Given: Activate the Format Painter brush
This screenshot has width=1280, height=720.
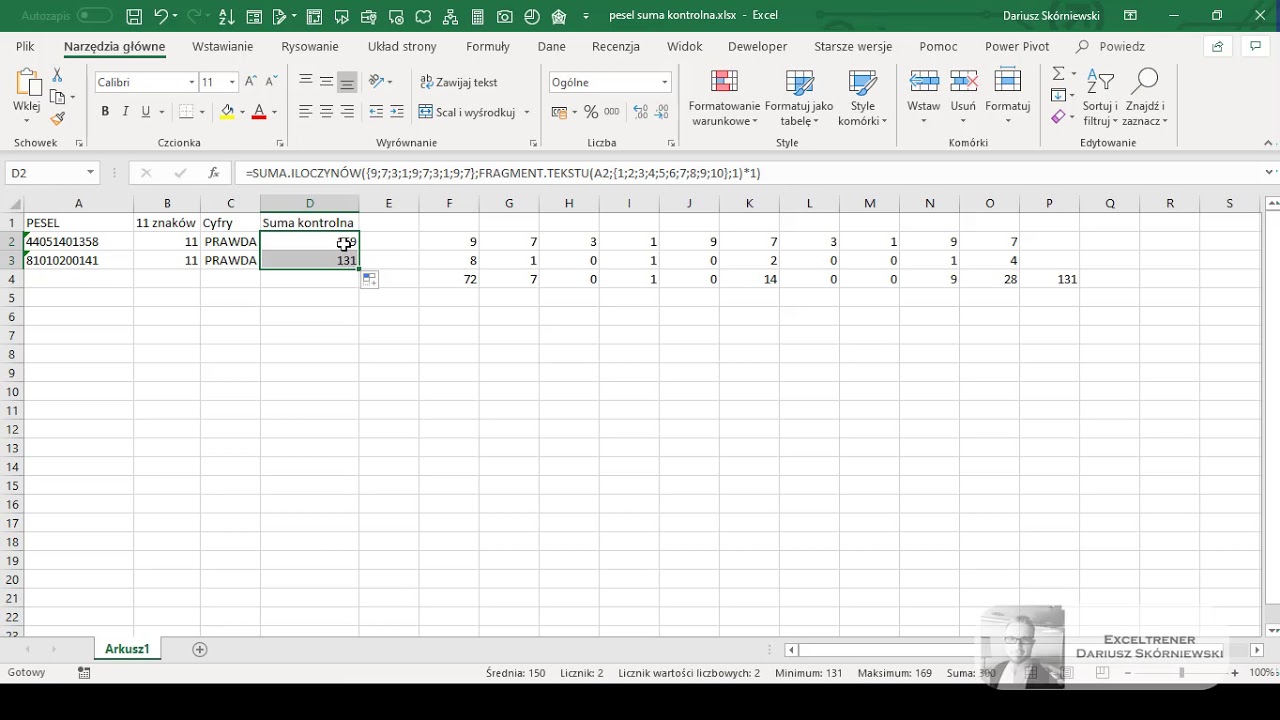Looking at the screenshot, I should 57,118.
